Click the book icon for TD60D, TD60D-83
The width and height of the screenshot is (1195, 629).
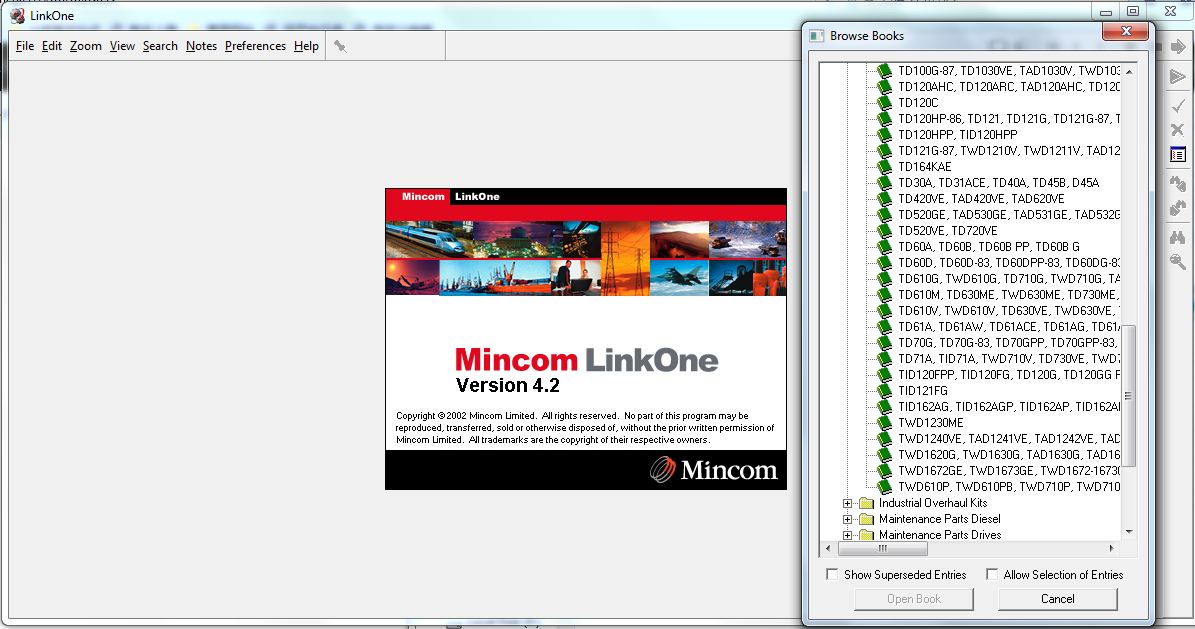pyautogui.click(x=884, y=263)
